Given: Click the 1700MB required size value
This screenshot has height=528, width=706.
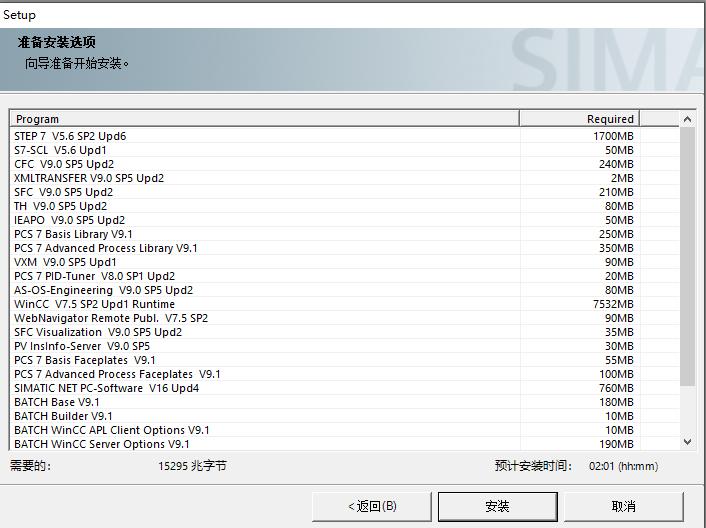Looking at the screenshot, I should pos(613,136).
